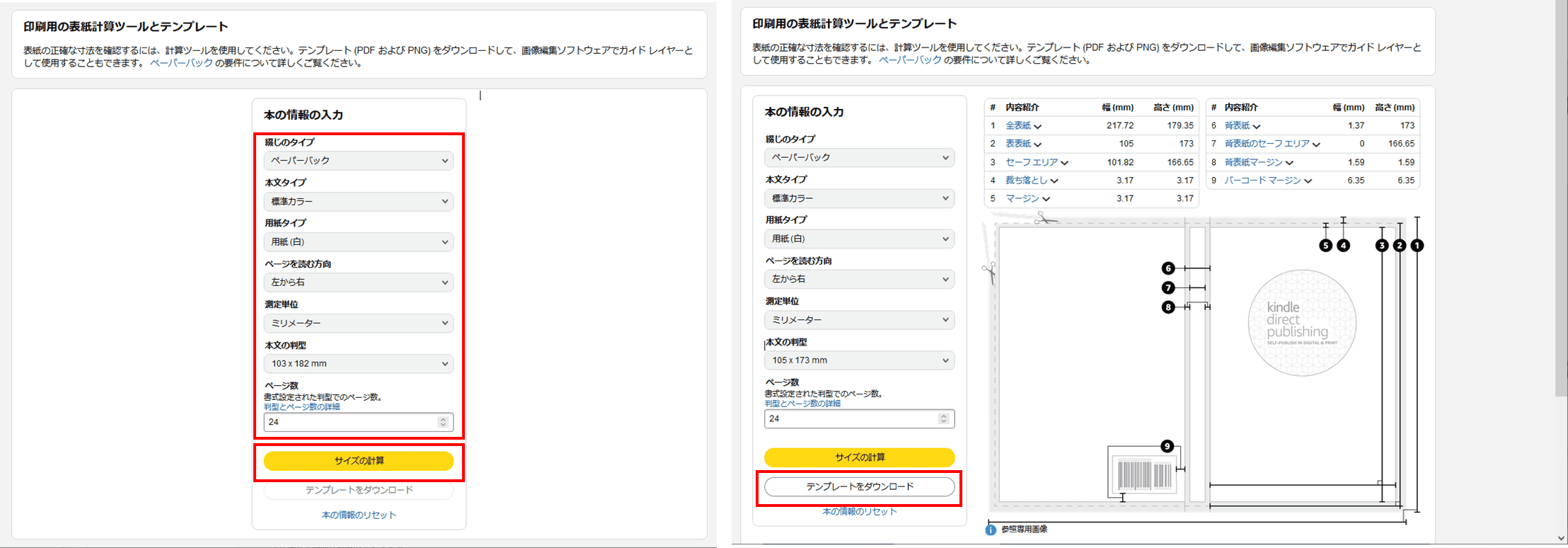Click marker 4 on the cover diagram
Viewport: 1568px width, 548px height.
(1343, 246)
